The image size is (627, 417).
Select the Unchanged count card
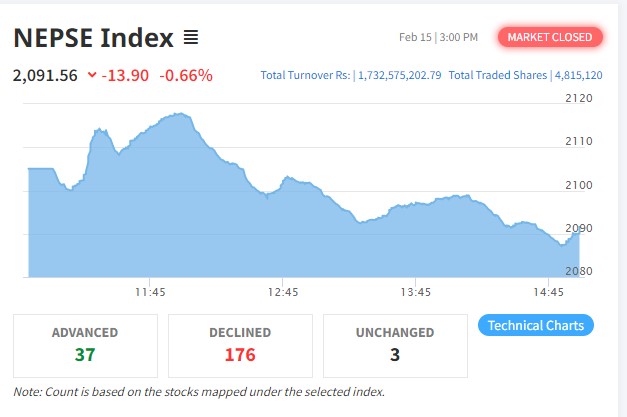(394, 344)
